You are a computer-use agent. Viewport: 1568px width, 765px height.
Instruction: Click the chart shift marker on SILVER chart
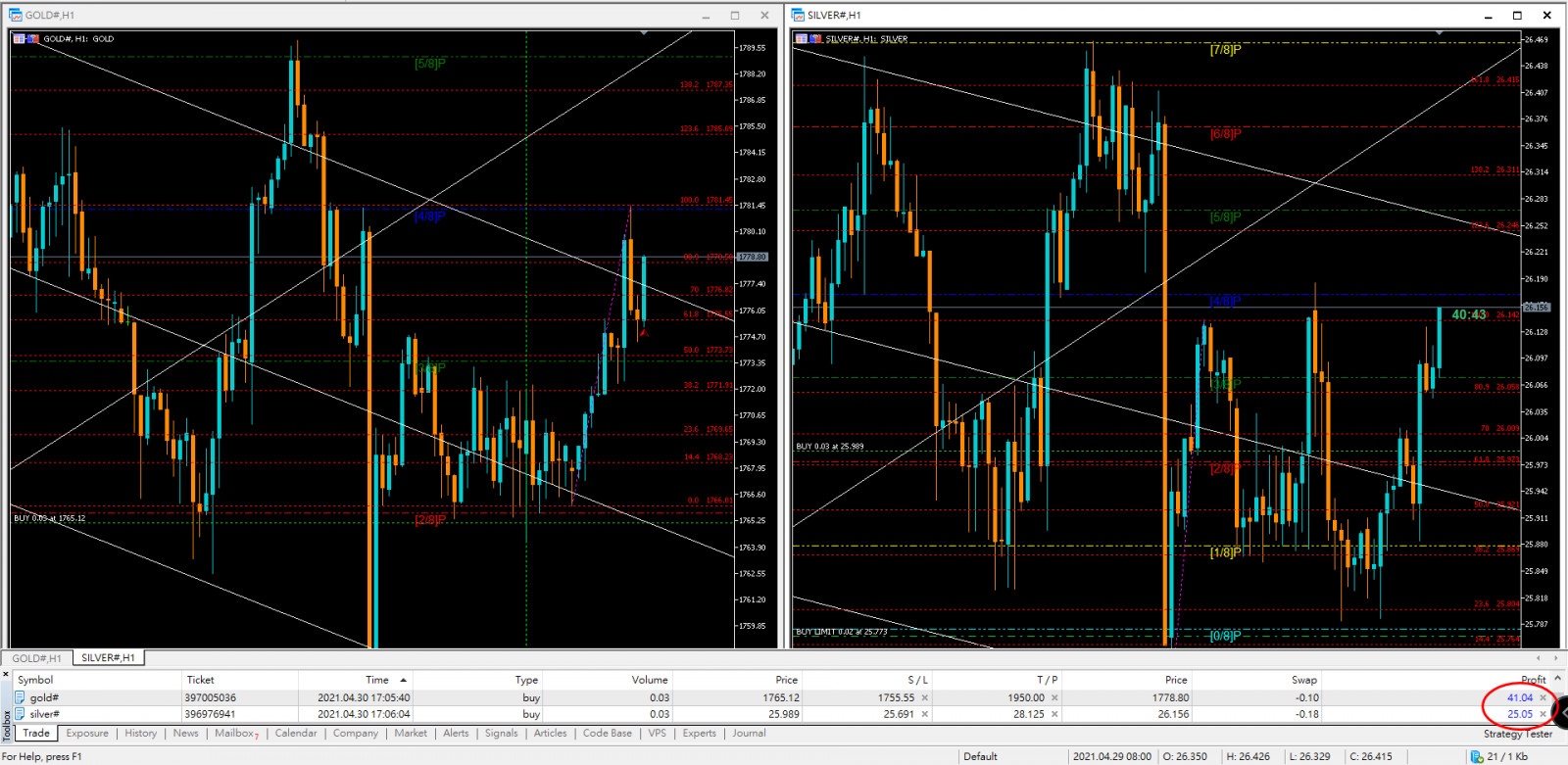pyautogui.click(x=1440, y=33)
